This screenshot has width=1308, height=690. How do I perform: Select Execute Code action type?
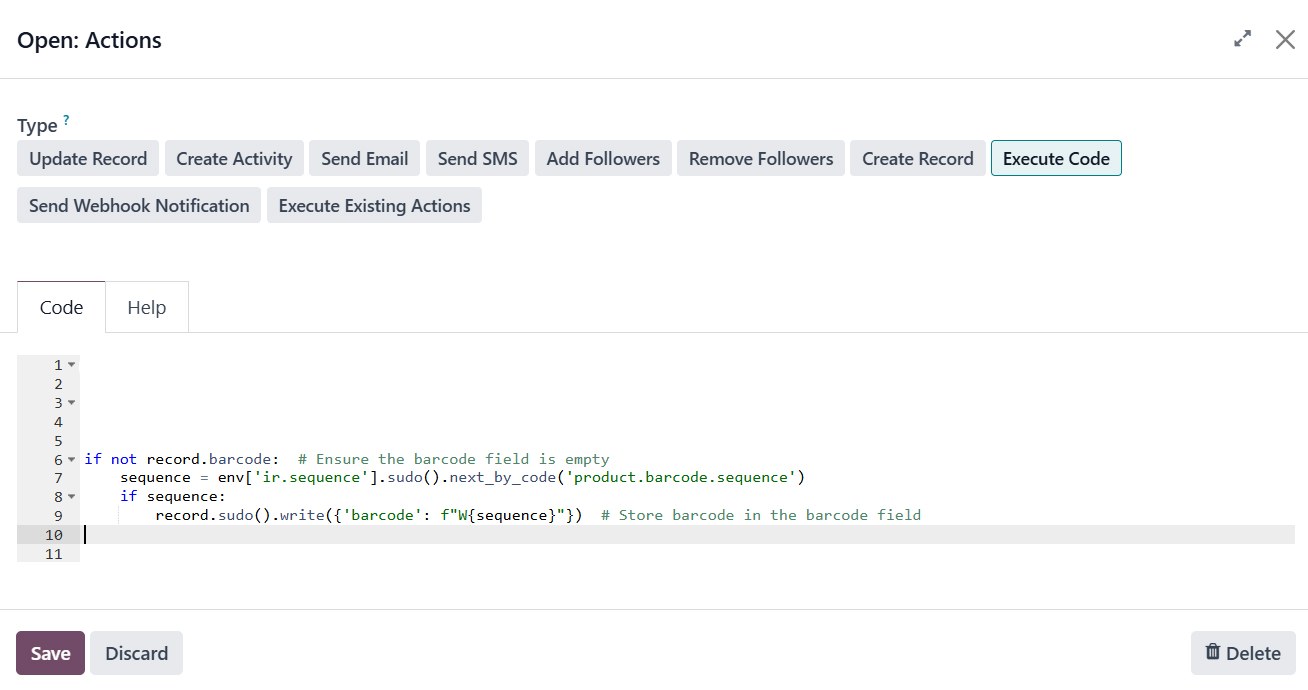[1056, 158]
